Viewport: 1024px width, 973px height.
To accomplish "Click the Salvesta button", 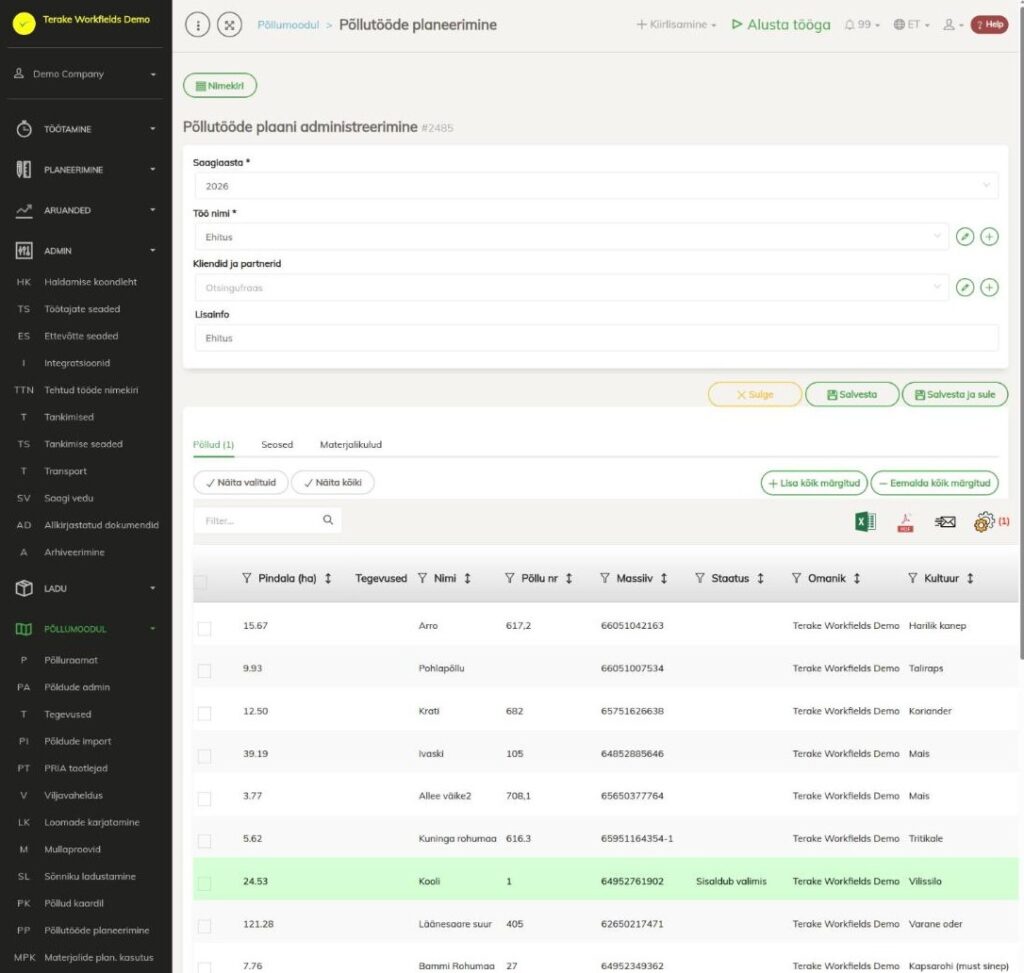I will (x=852, y=394).
